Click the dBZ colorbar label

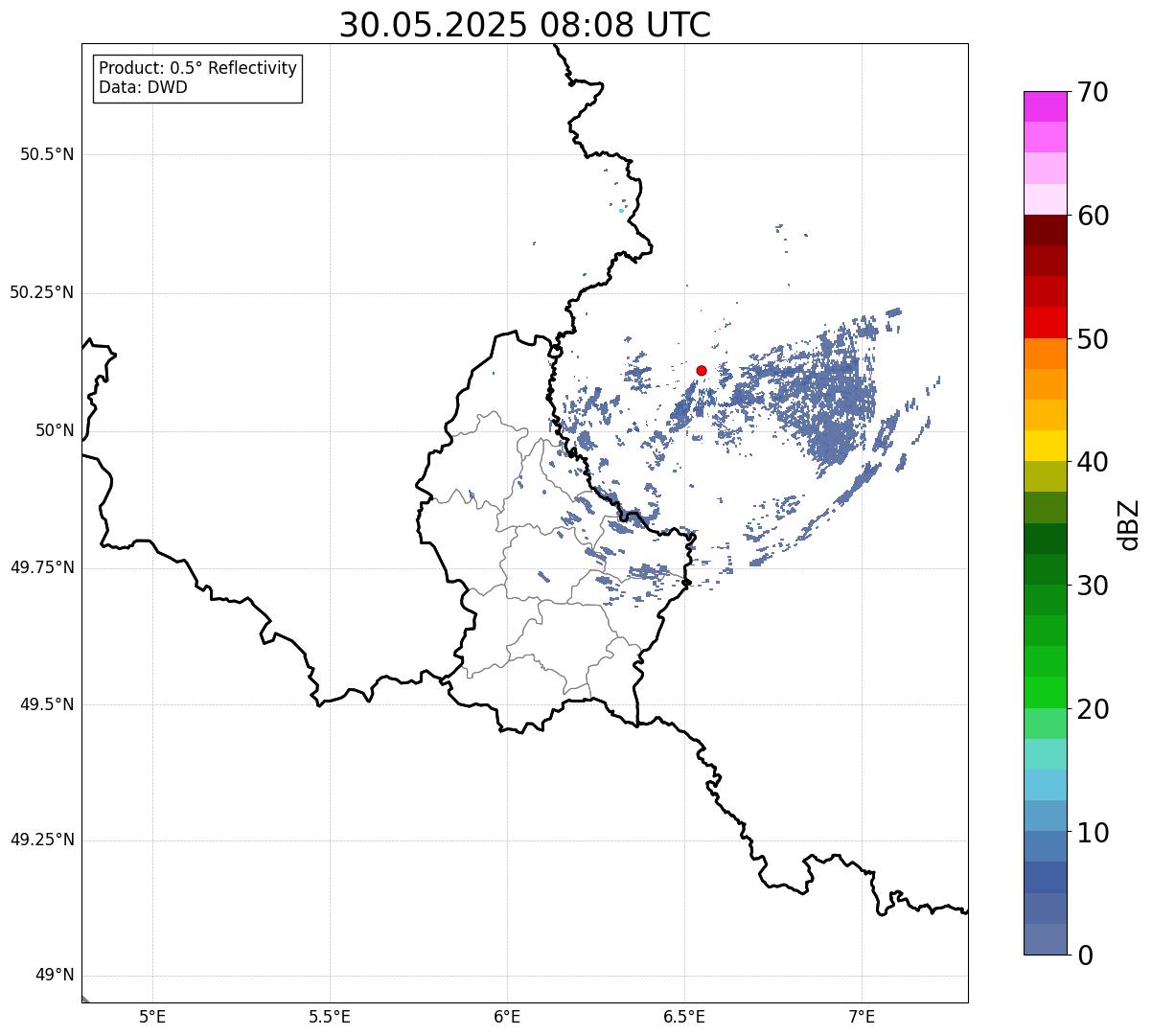(1129, 524)
